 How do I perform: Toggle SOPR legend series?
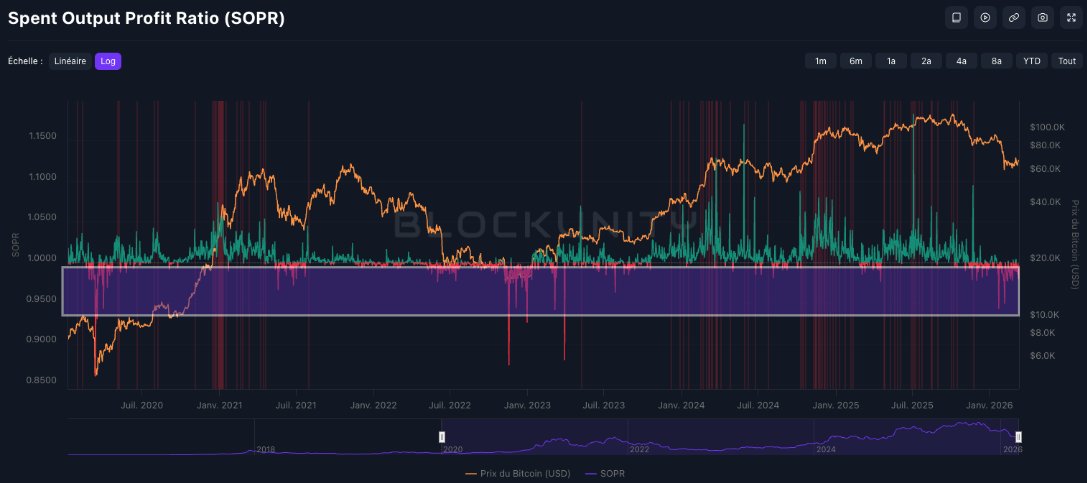605,473
